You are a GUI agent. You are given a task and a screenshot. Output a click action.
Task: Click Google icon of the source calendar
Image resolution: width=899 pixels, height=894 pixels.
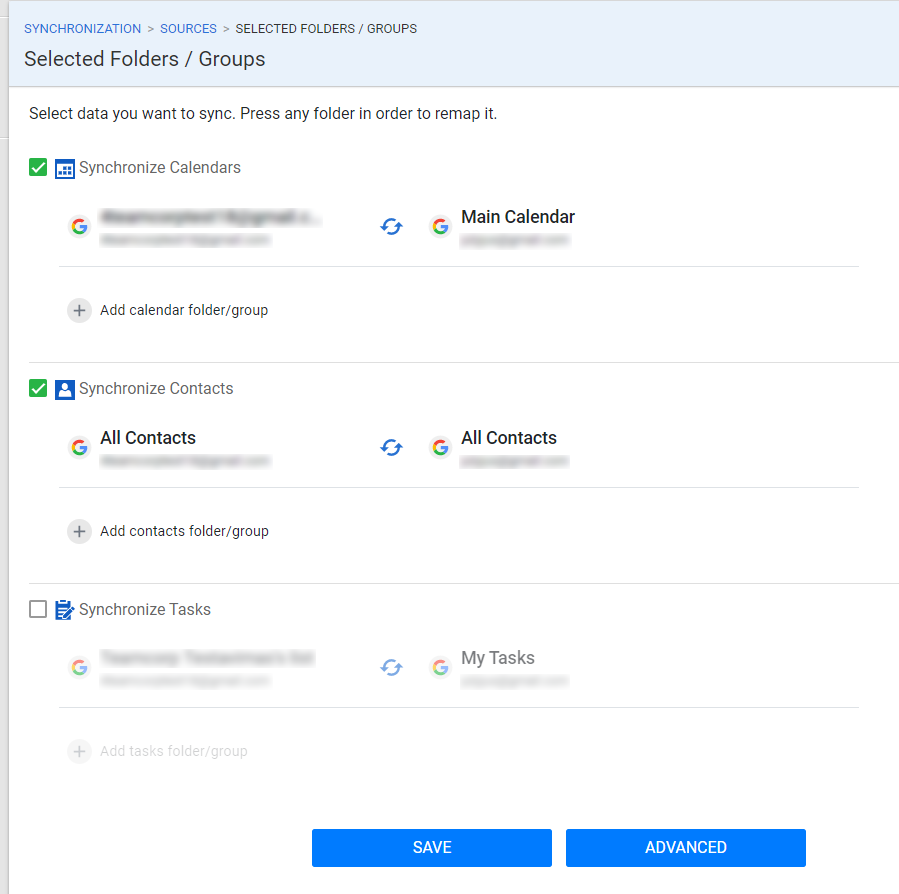pyautogui.click(x=80, y=227)
